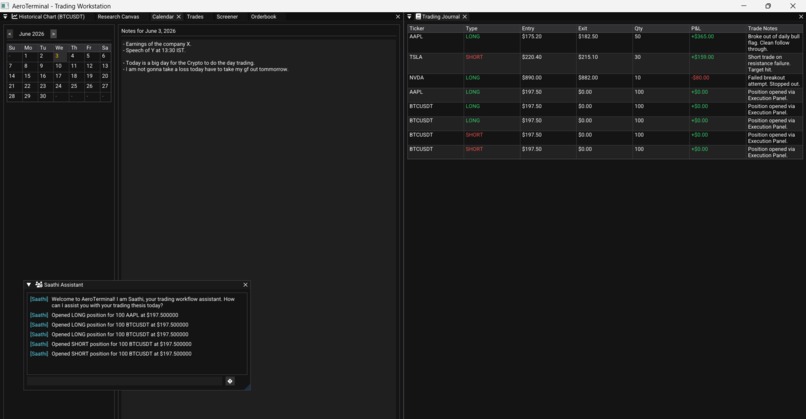
Task: Click SHORT type in the TSLA row
Action: coord(474,57)
